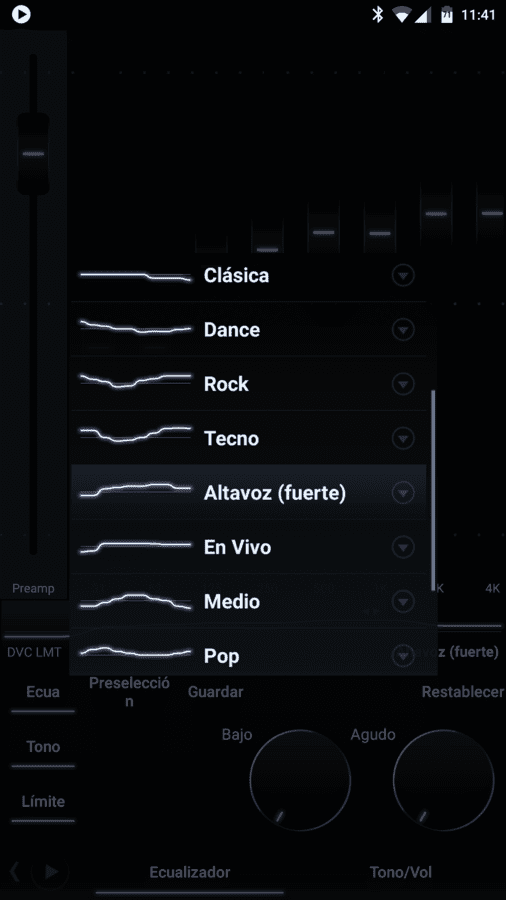This screenshot has width=506, height=900.
Task: Choose the Rock preset from the list
Action: [x=248, y=384]
